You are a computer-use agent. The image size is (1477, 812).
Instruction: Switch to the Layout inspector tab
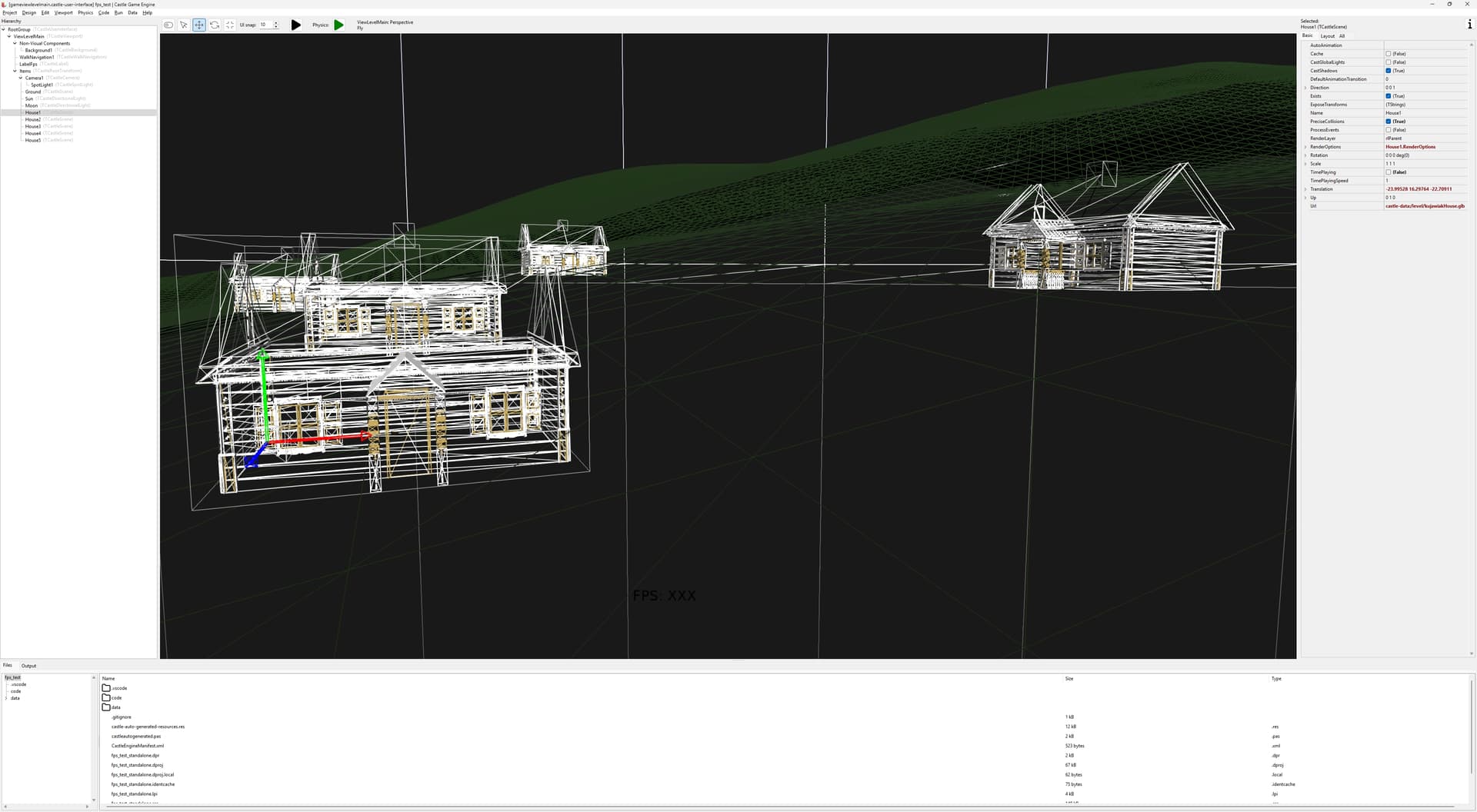1328,36
